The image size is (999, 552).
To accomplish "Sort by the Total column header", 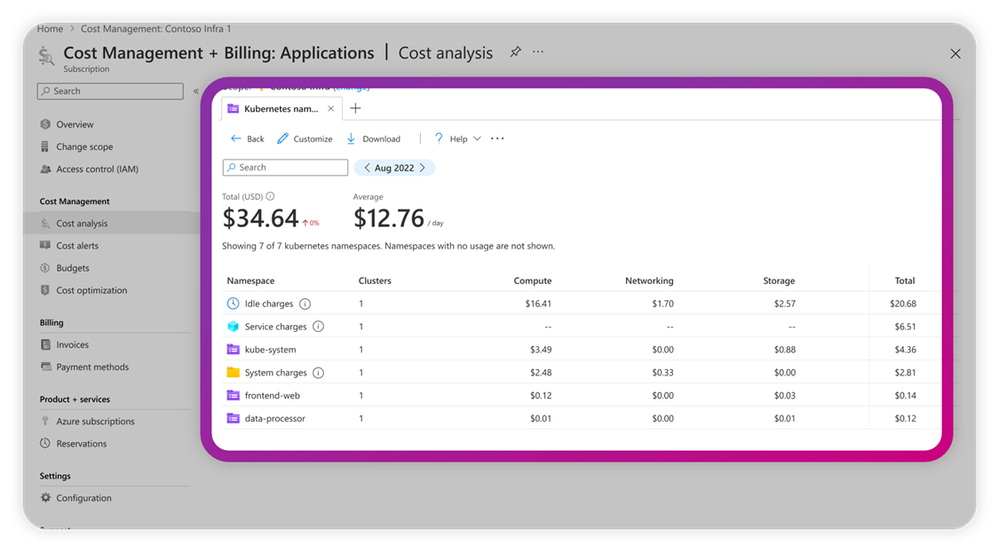I will pyautogui.click(x=905, y=280).
